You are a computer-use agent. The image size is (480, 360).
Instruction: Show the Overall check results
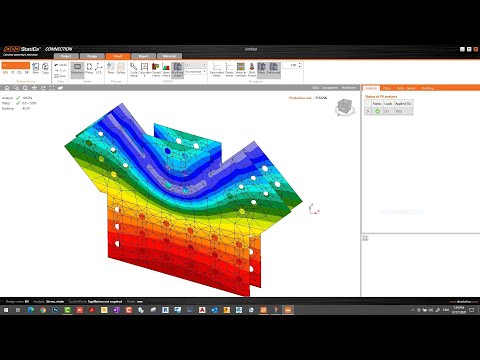pyautogui.click(x=156, y=69)
